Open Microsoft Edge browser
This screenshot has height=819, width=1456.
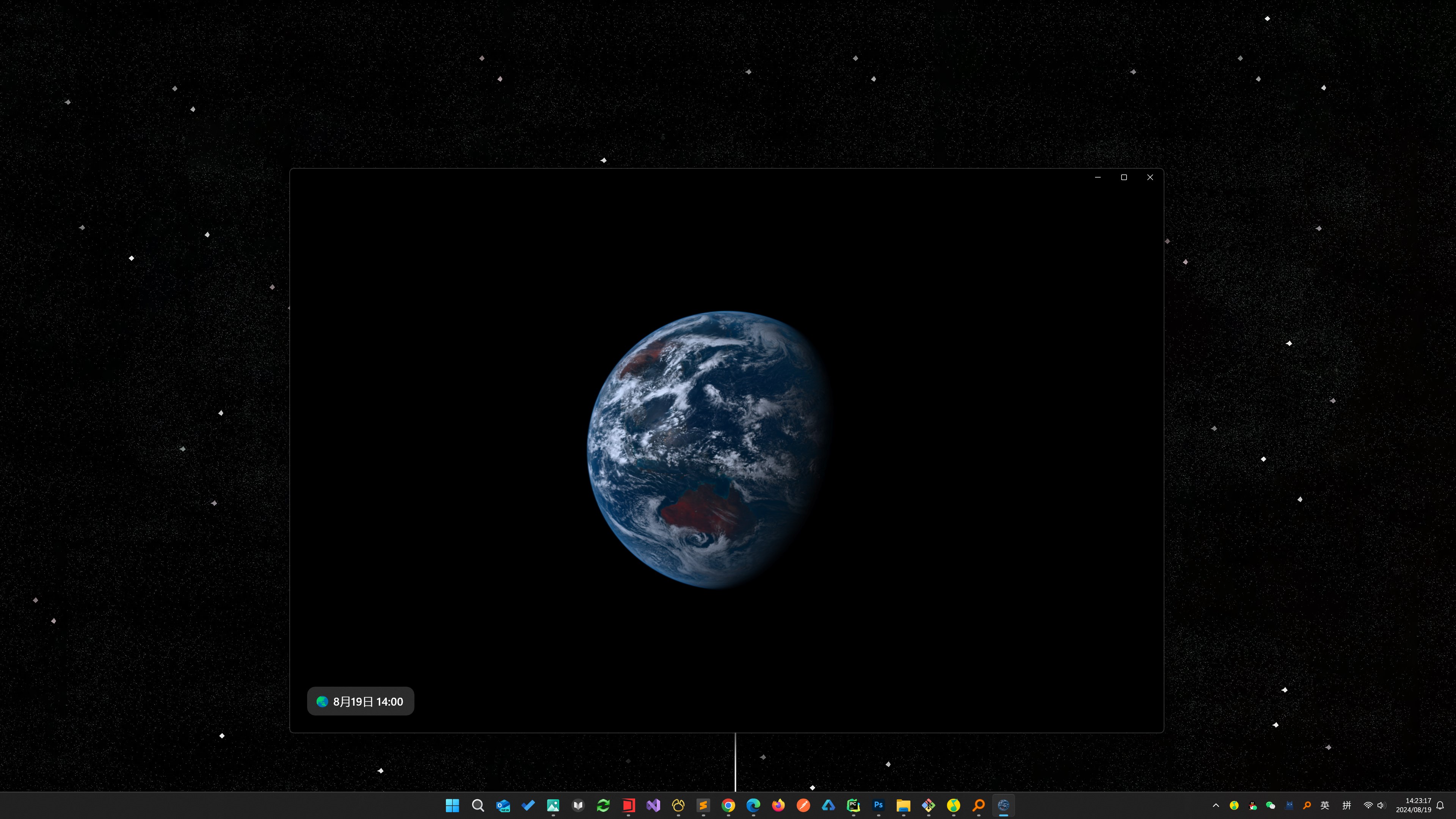753,805
